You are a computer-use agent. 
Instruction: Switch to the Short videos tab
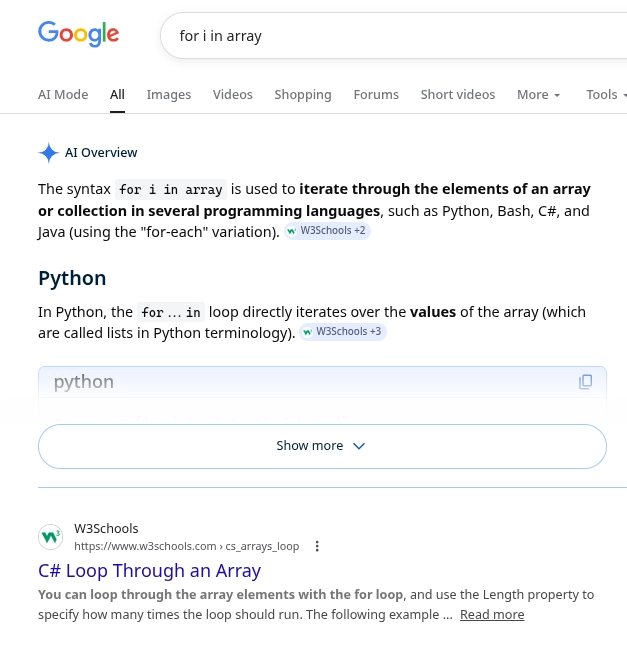457,95
